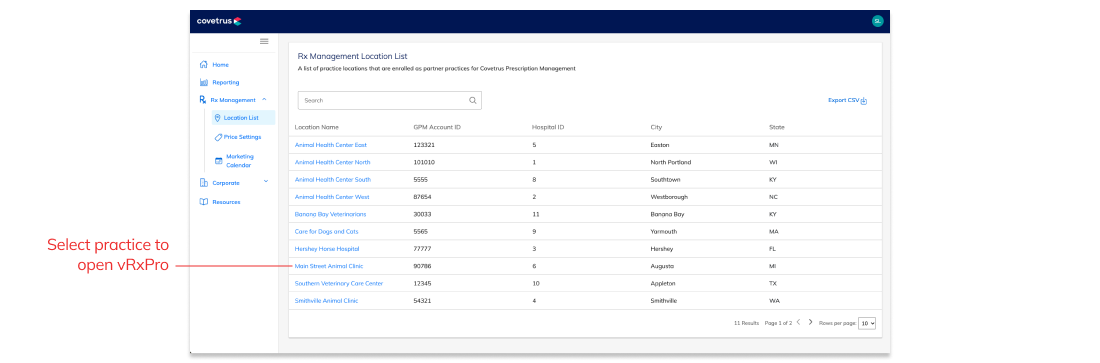Expand the Corporate section

click(265, 182)
